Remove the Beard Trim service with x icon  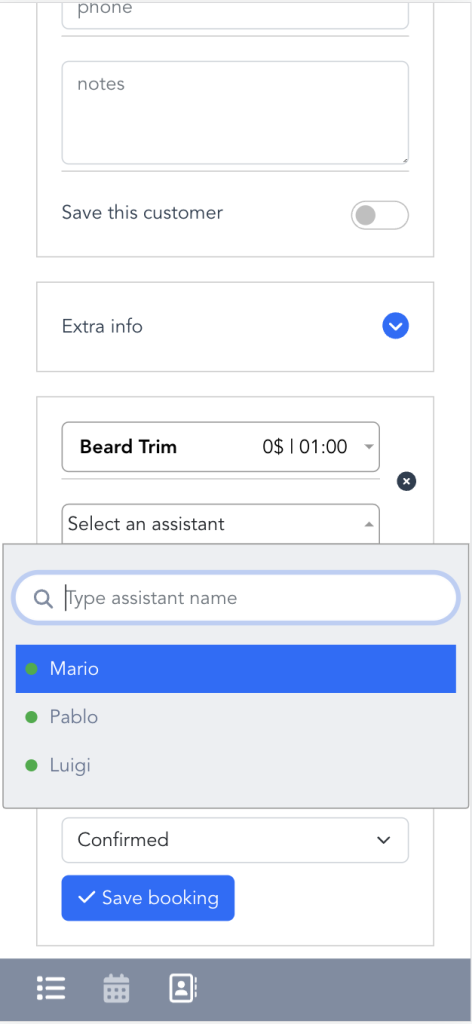coord(406,482)
